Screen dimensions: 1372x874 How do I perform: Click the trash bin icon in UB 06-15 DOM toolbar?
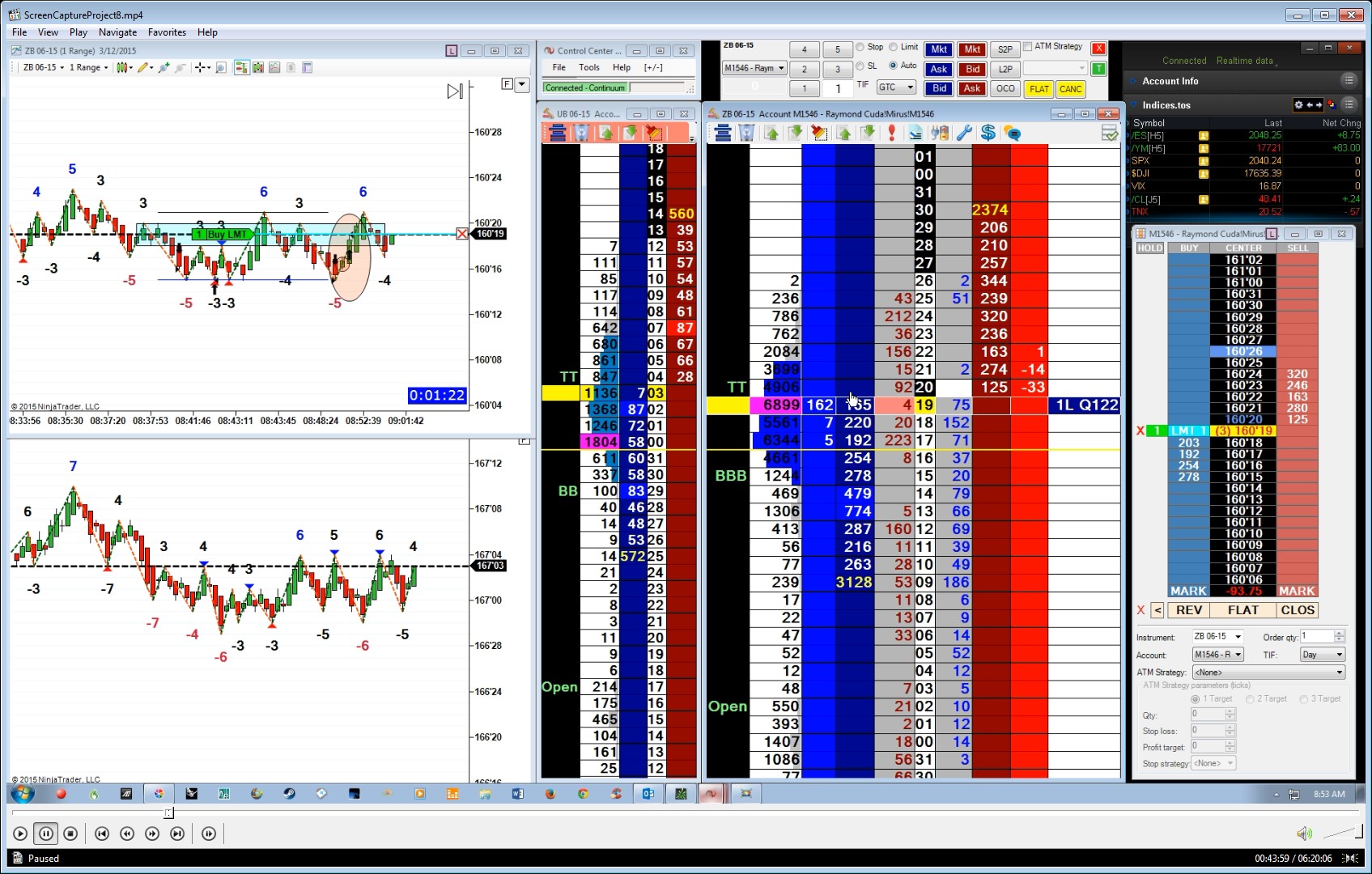tap(581, 133)
